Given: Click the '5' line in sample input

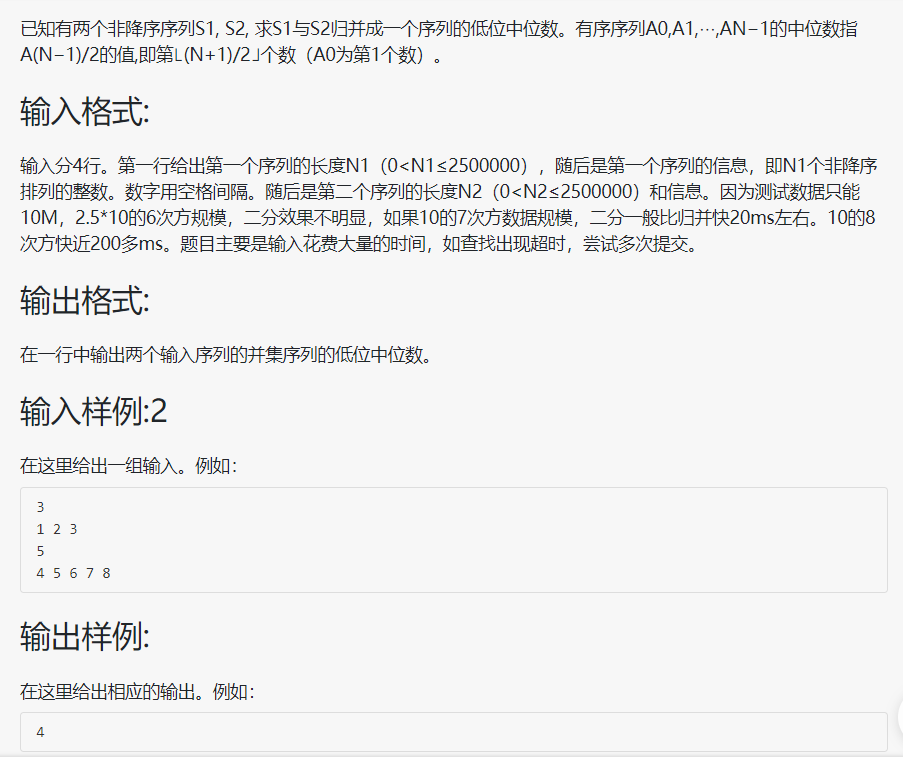Looking at the screenshot, I should pyautogui.click(x=40, y=552).
